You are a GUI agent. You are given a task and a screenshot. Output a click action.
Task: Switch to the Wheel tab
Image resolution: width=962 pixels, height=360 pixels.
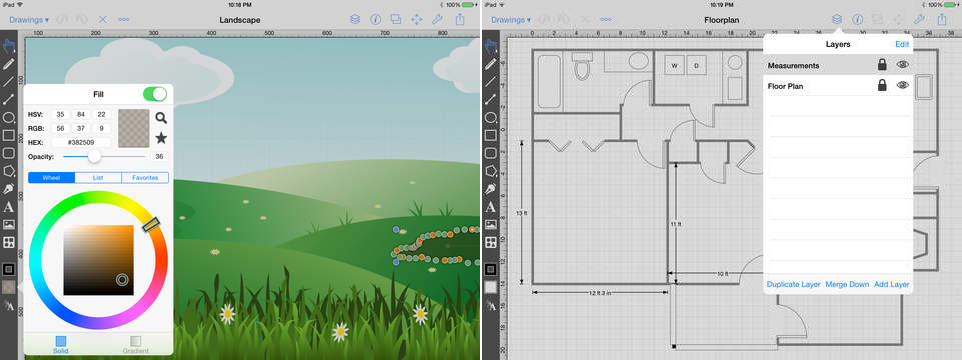tap(51, 178)
